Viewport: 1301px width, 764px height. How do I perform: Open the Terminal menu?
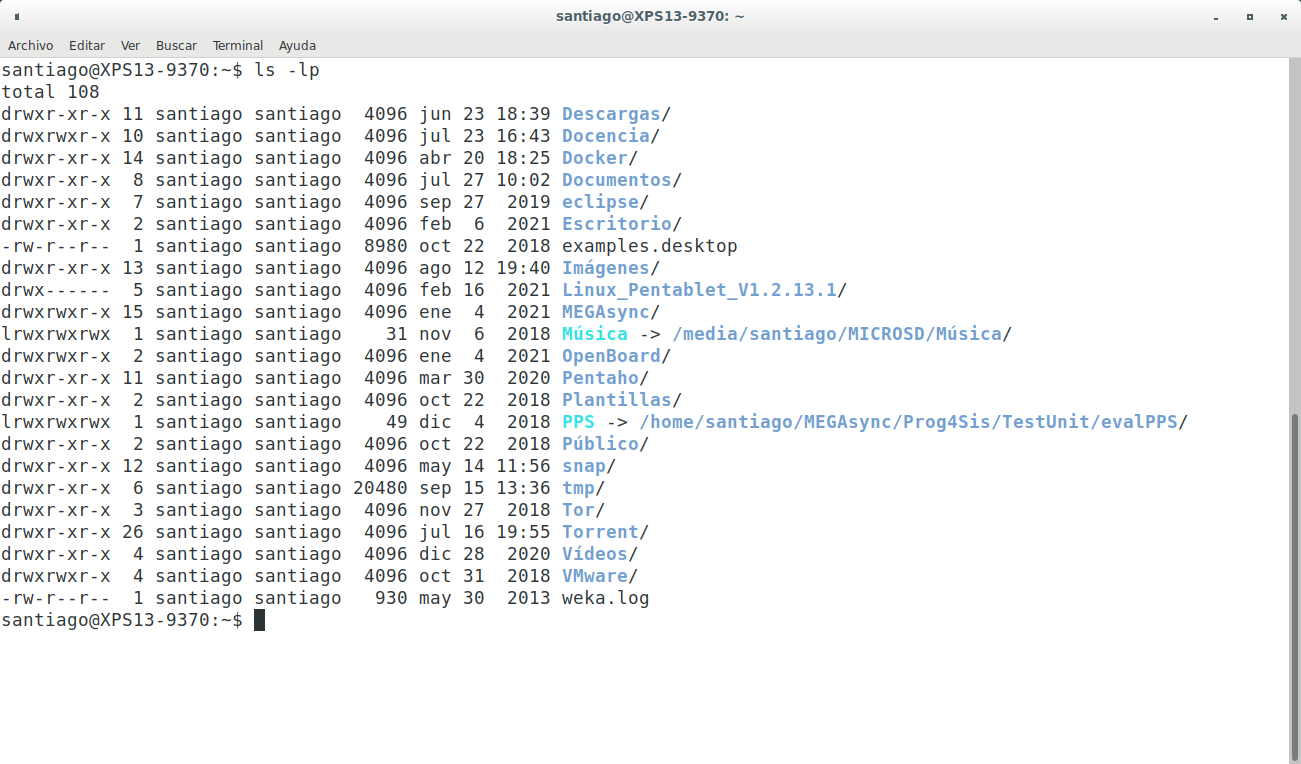click(x=238, y=45)
